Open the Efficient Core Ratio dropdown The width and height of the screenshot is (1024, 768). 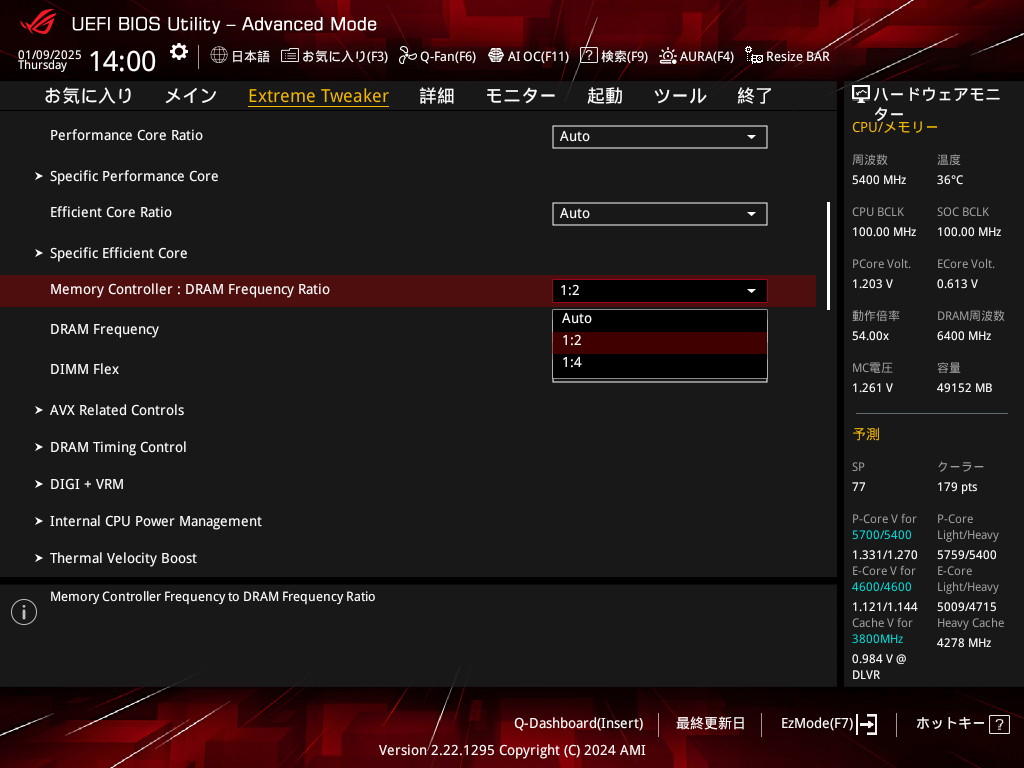click(659, 214)
